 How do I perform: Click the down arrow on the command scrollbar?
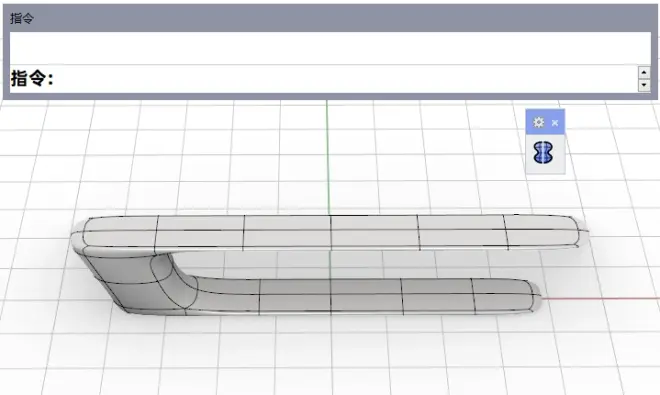click(644, 85)
